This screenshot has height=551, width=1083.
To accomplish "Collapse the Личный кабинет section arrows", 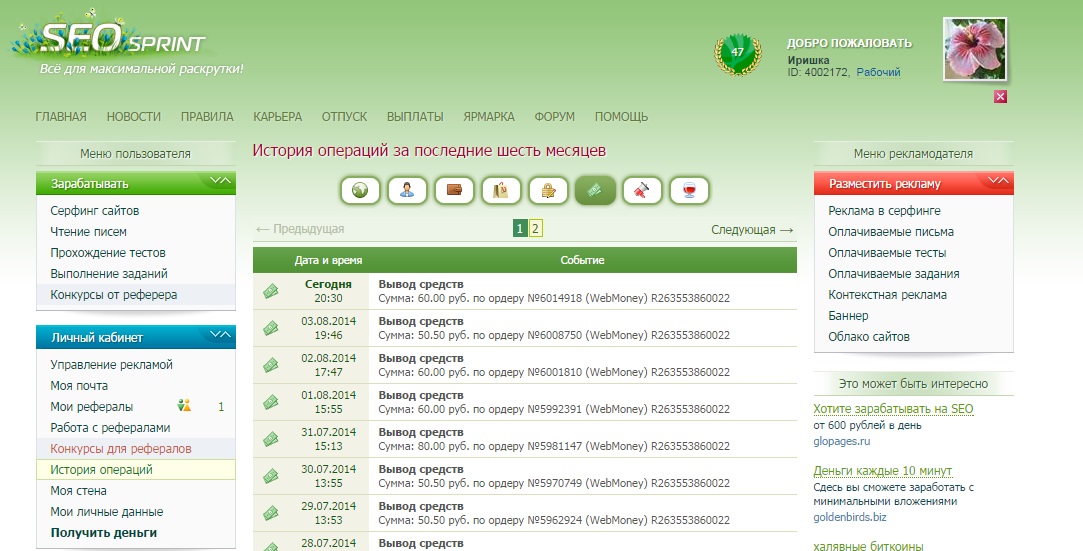I will pos(220,335).
